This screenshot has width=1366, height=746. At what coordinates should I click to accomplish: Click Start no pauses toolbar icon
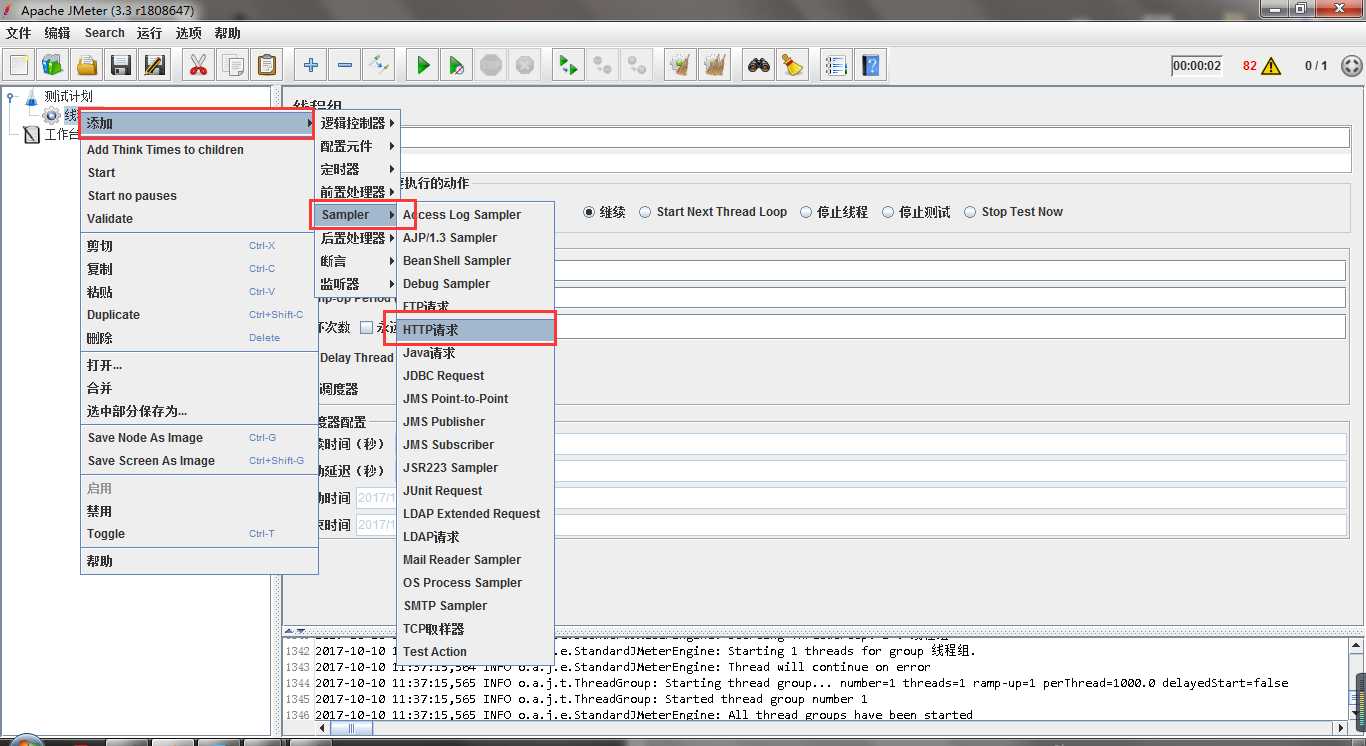coord(456,66)
